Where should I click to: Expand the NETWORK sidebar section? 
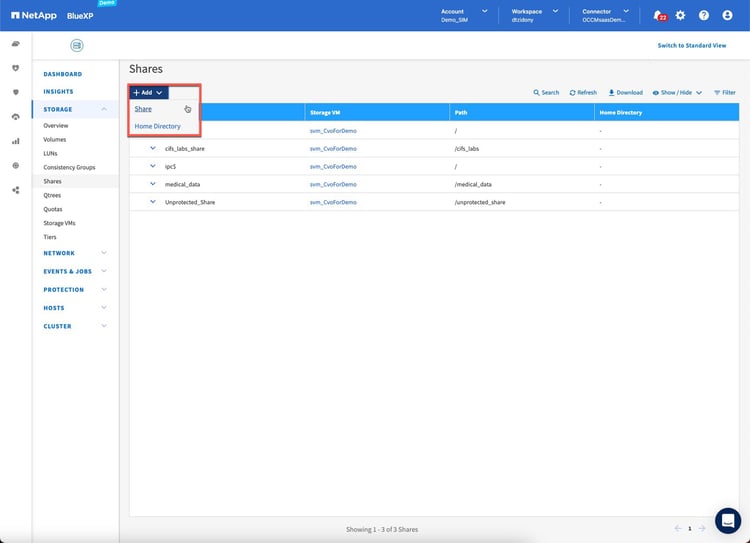point(104,253)
